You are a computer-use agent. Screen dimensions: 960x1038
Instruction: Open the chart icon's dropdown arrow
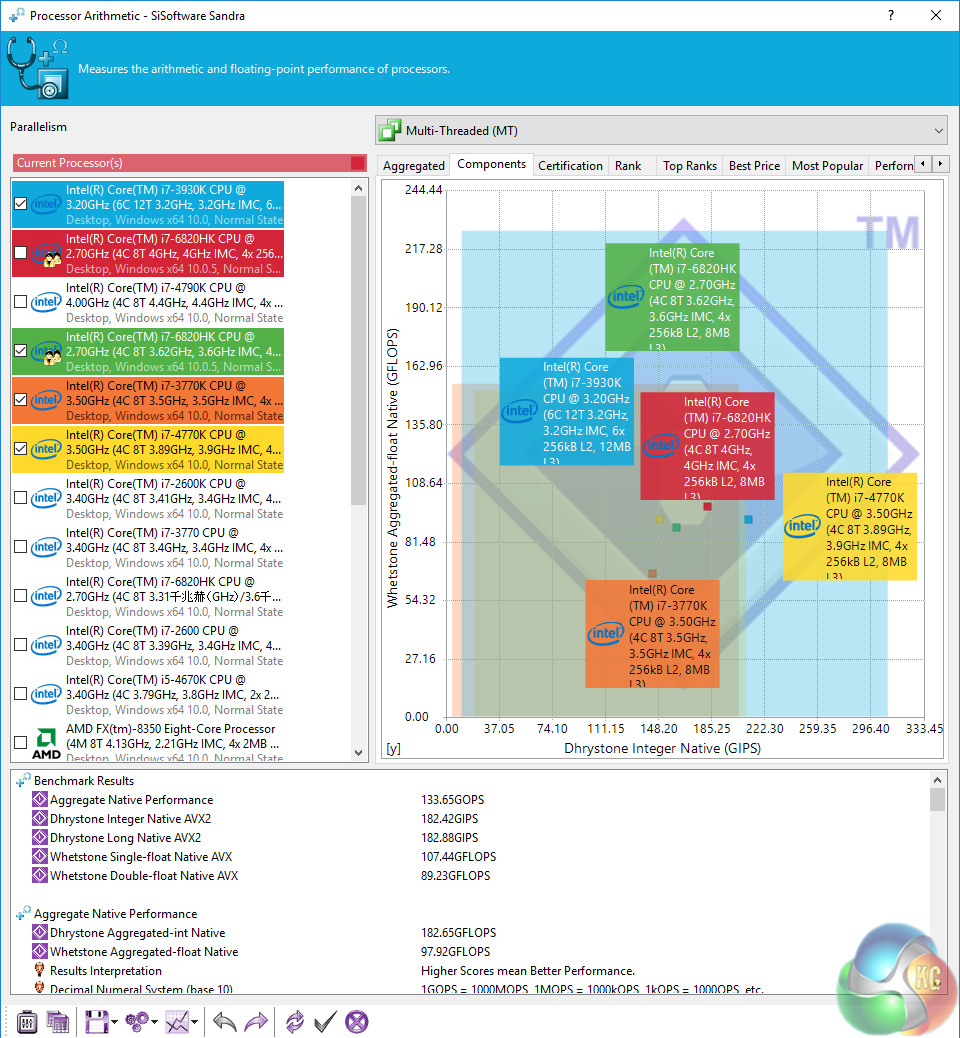pos(195,1022)
